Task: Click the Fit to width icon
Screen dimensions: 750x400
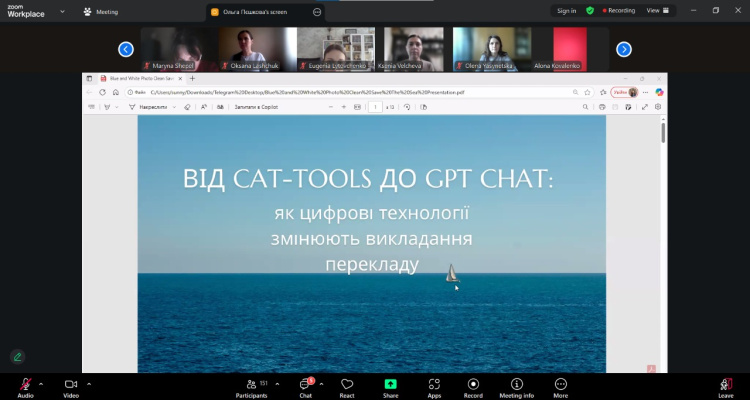Action: (x=357, y=107)
